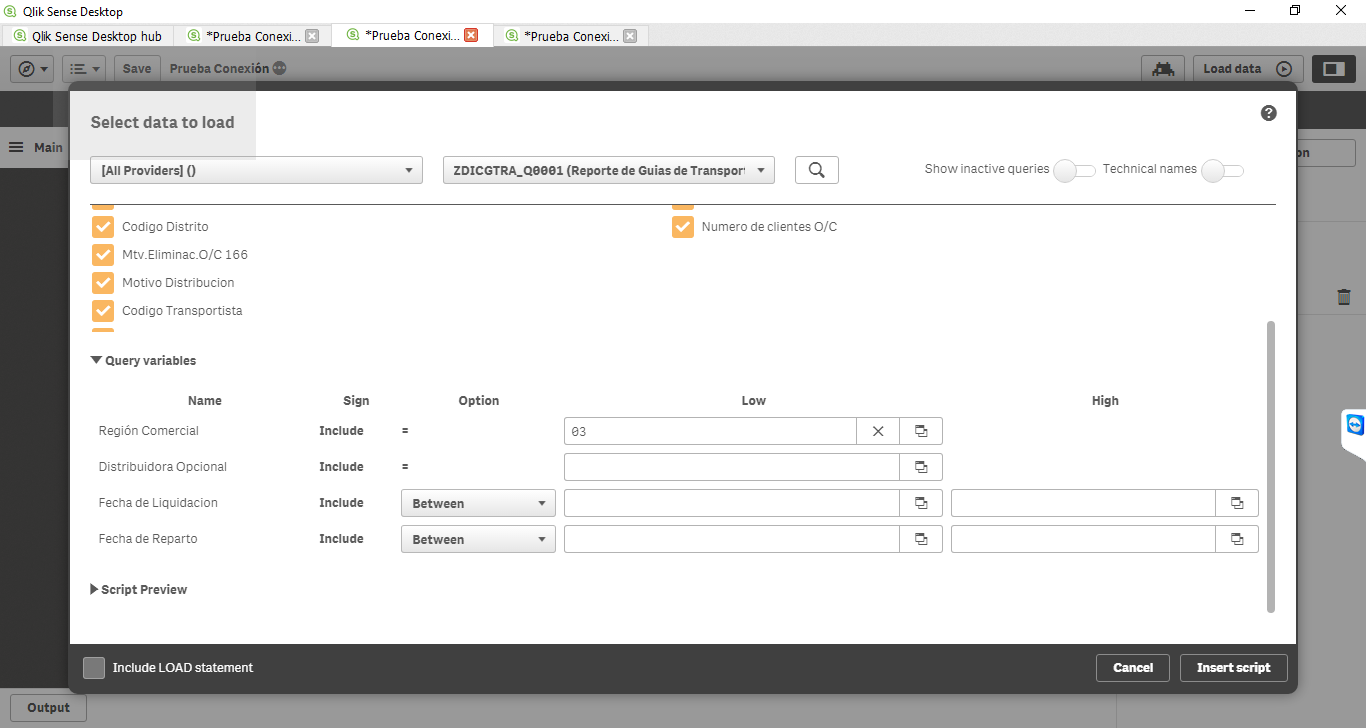Toggle Show inactive queries switch
The height and width of the screenshot is (728, 1366).
point(1075,170)
